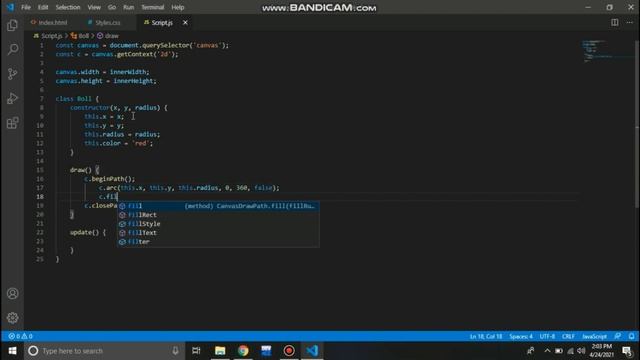The width and height of the screenshot is (640, 360).
Task: Open the Edit menu
Action: (43, 7)
